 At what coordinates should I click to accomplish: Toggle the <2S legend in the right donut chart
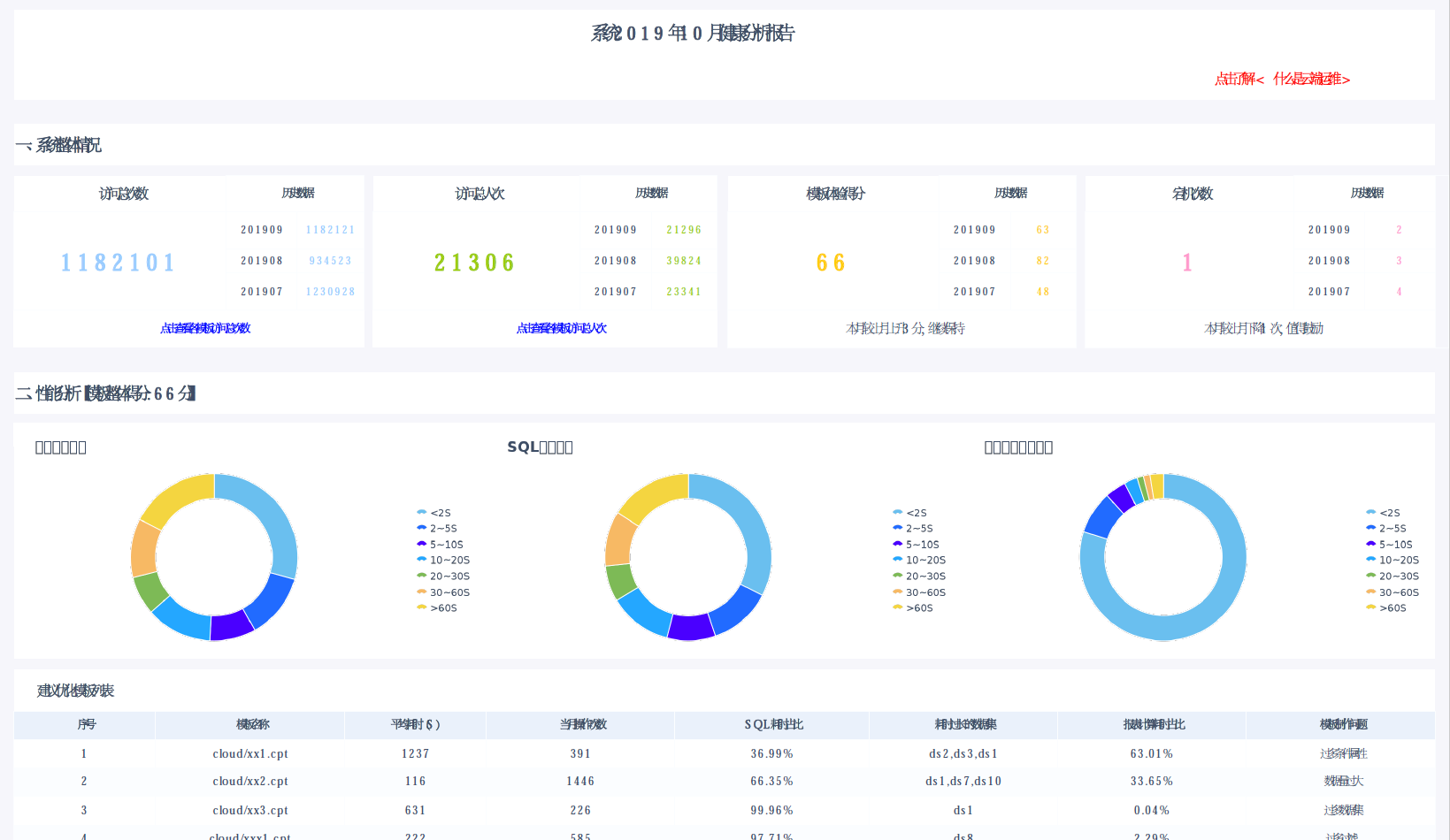click(1384, 513)
